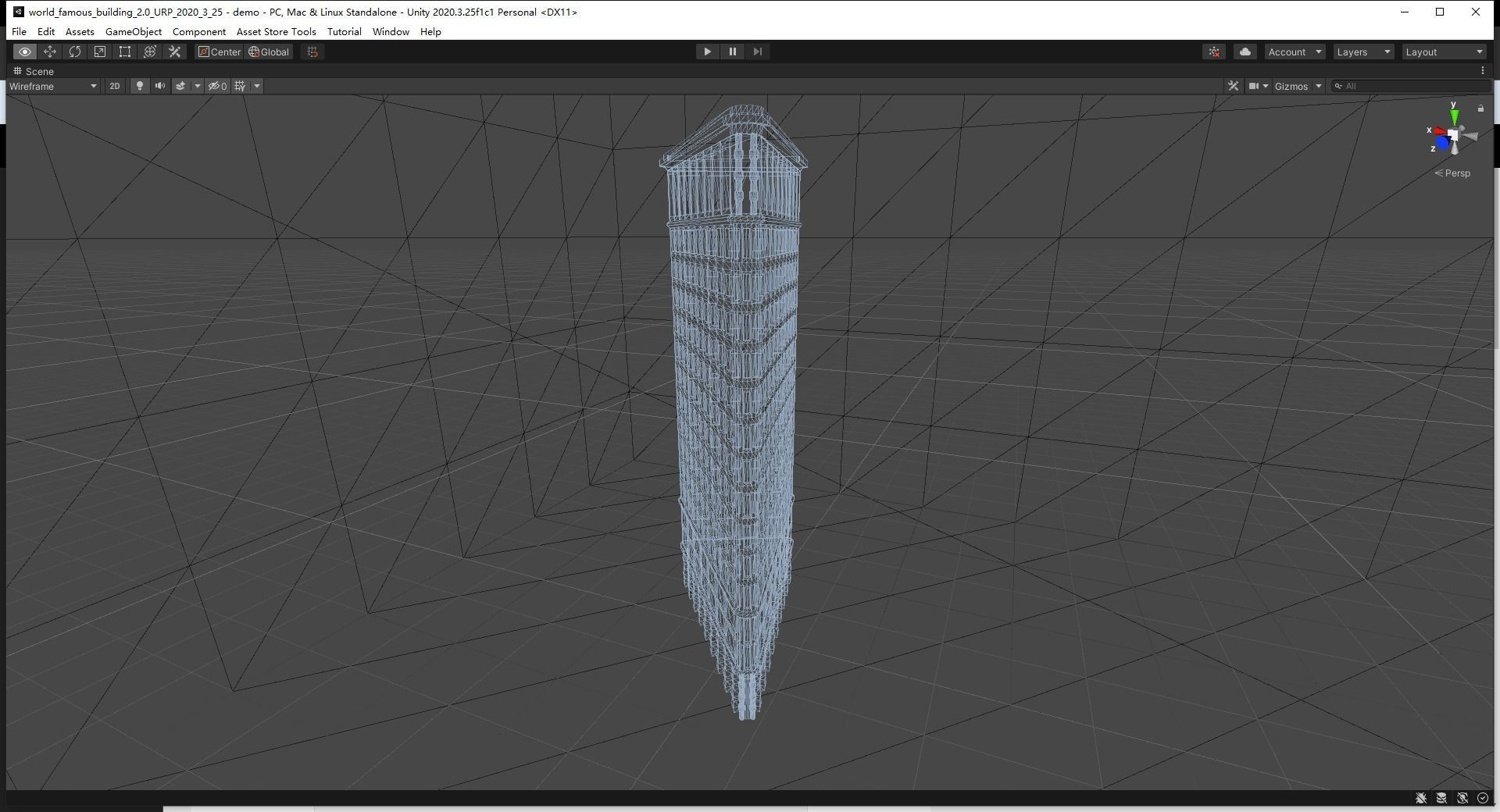Minimize the Unity editor window
Image resolution: width=1500 pixels, height=812 pixels.
coord(1405,12)
